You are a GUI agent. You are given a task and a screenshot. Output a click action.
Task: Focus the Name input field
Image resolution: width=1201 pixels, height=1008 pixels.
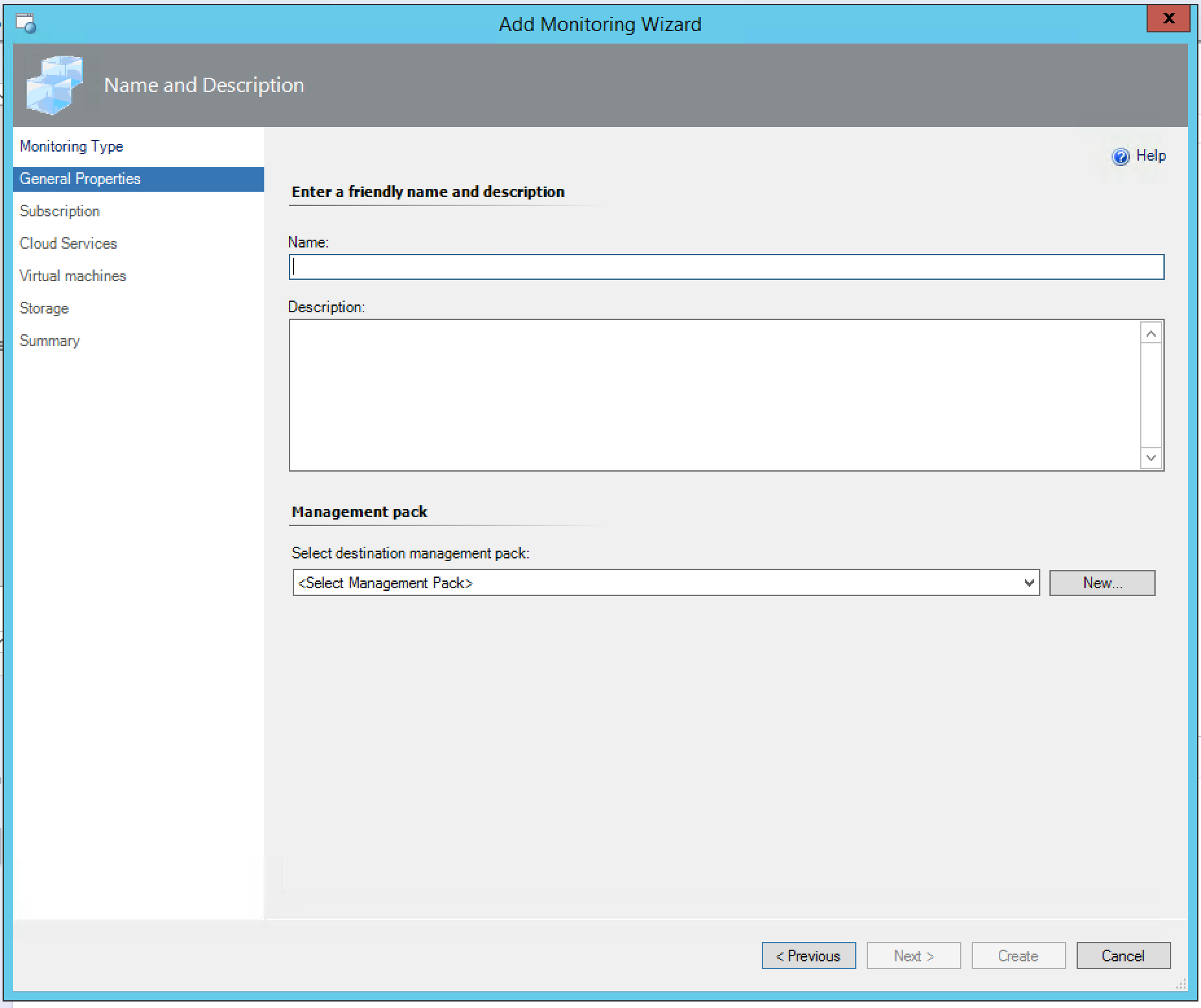click(726, 267)
